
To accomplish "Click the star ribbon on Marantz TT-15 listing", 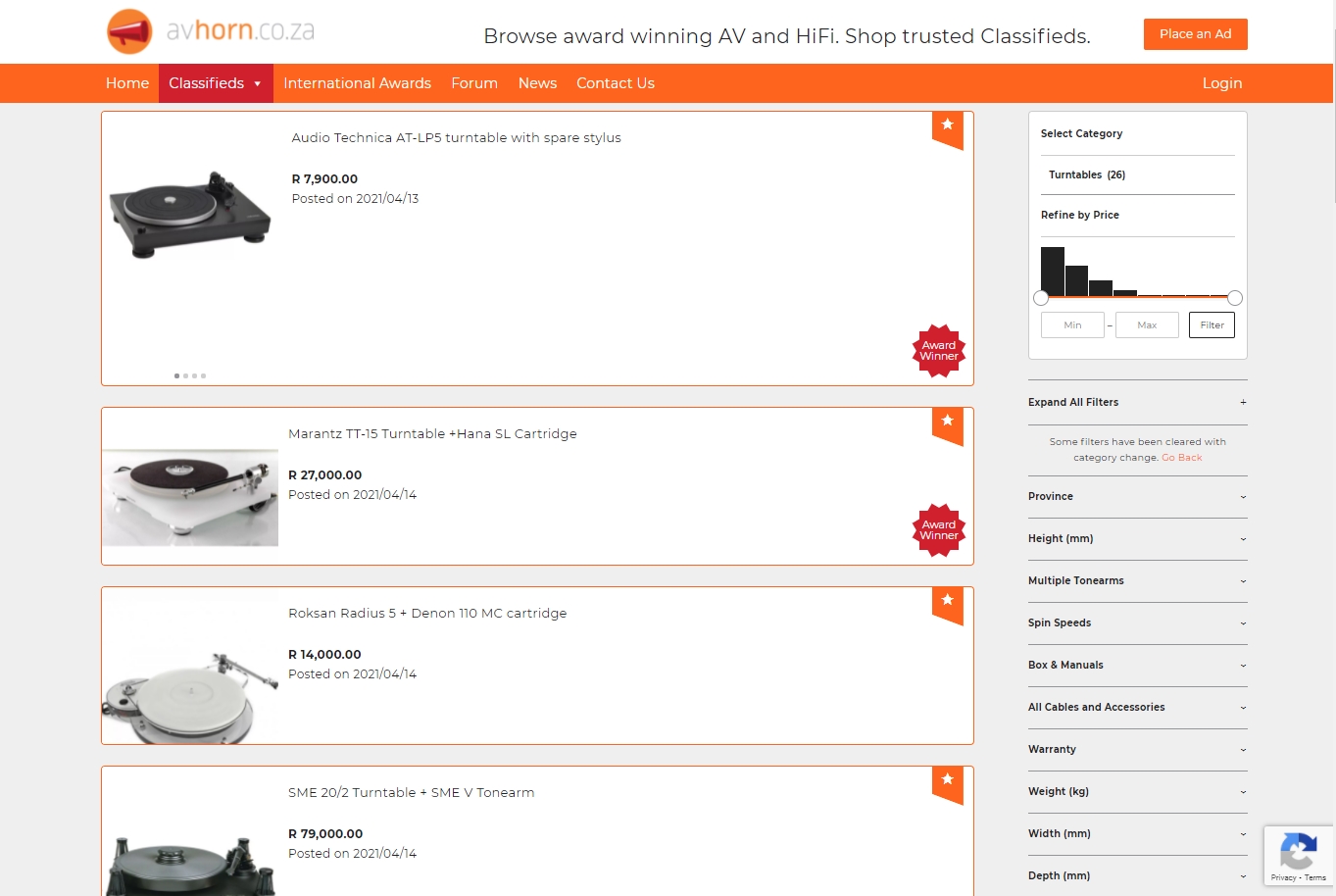I will [x=947, y=425].
